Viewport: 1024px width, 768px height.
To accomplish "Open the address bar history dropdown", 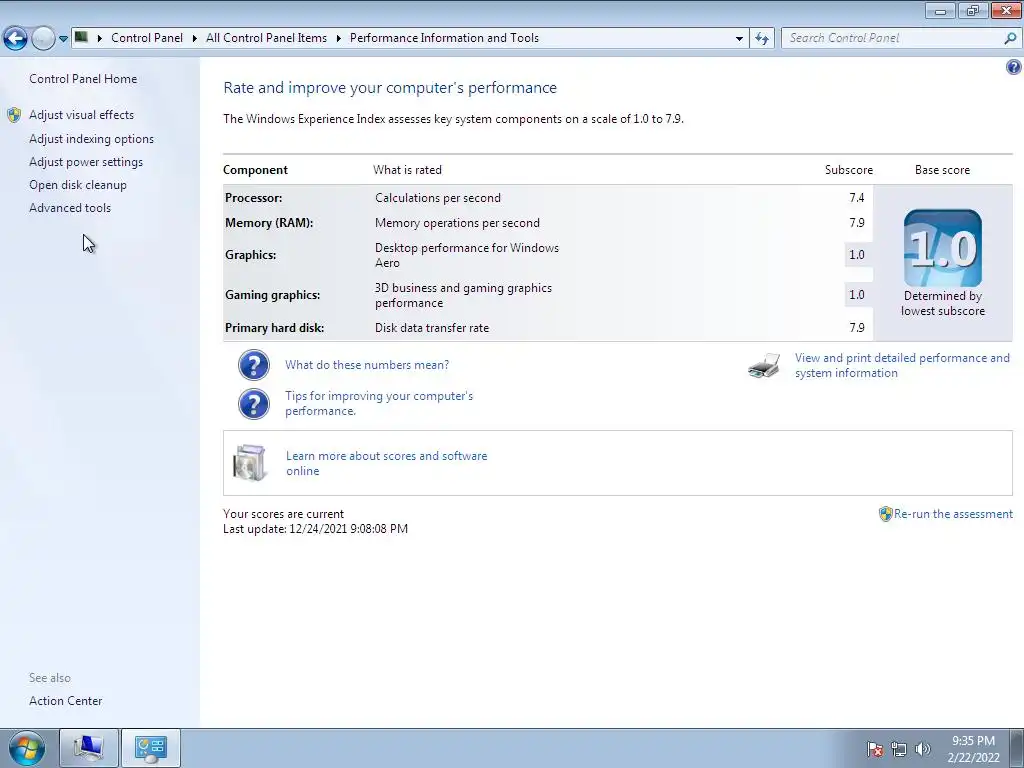I will pyautogui.click(x=739, y=38).
